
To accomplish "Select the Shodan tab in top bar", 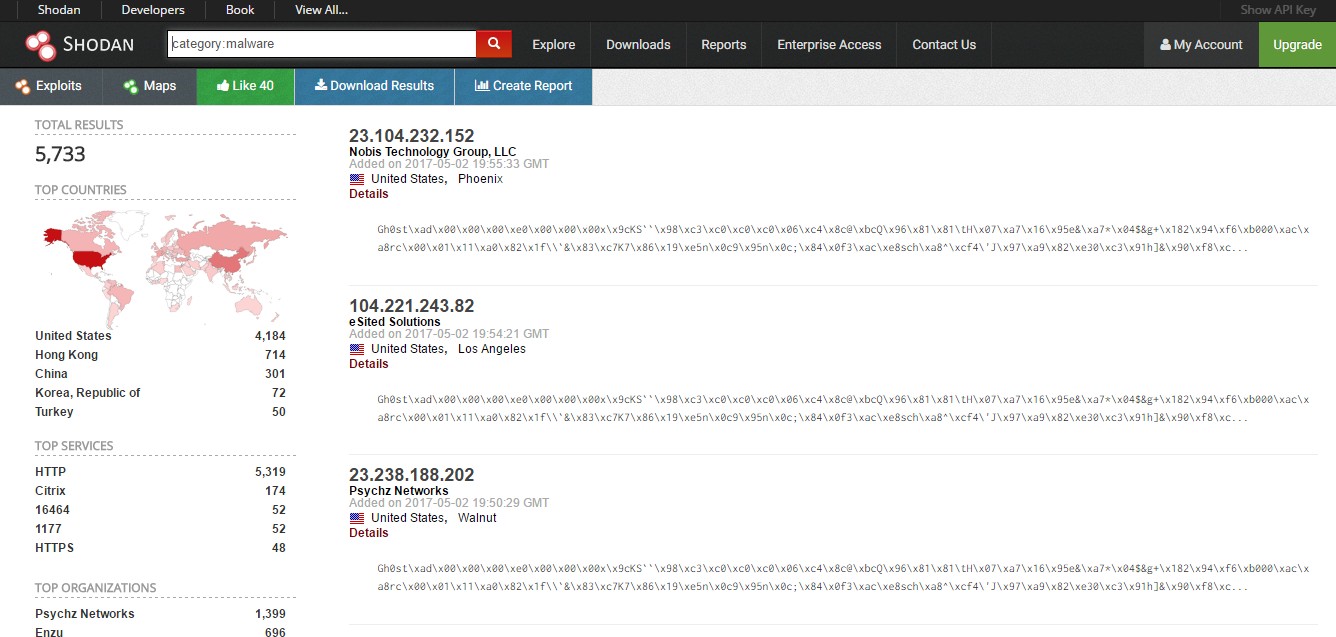I will (x=59, y=10).
